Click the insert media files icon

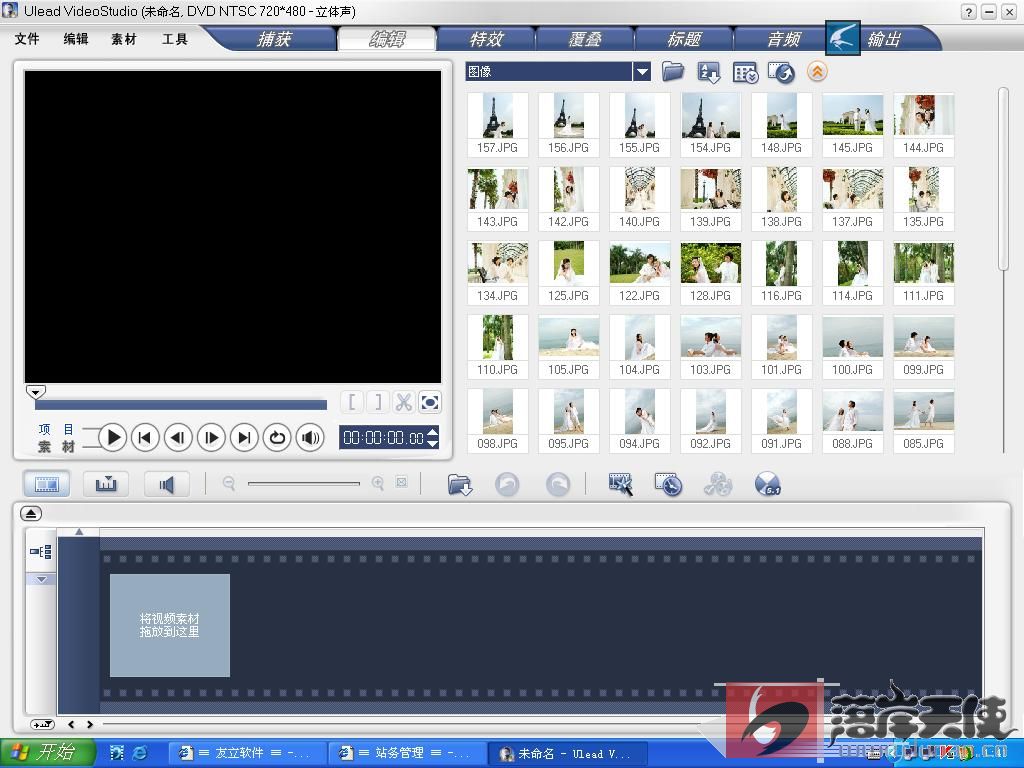click(x=460, y=485)
